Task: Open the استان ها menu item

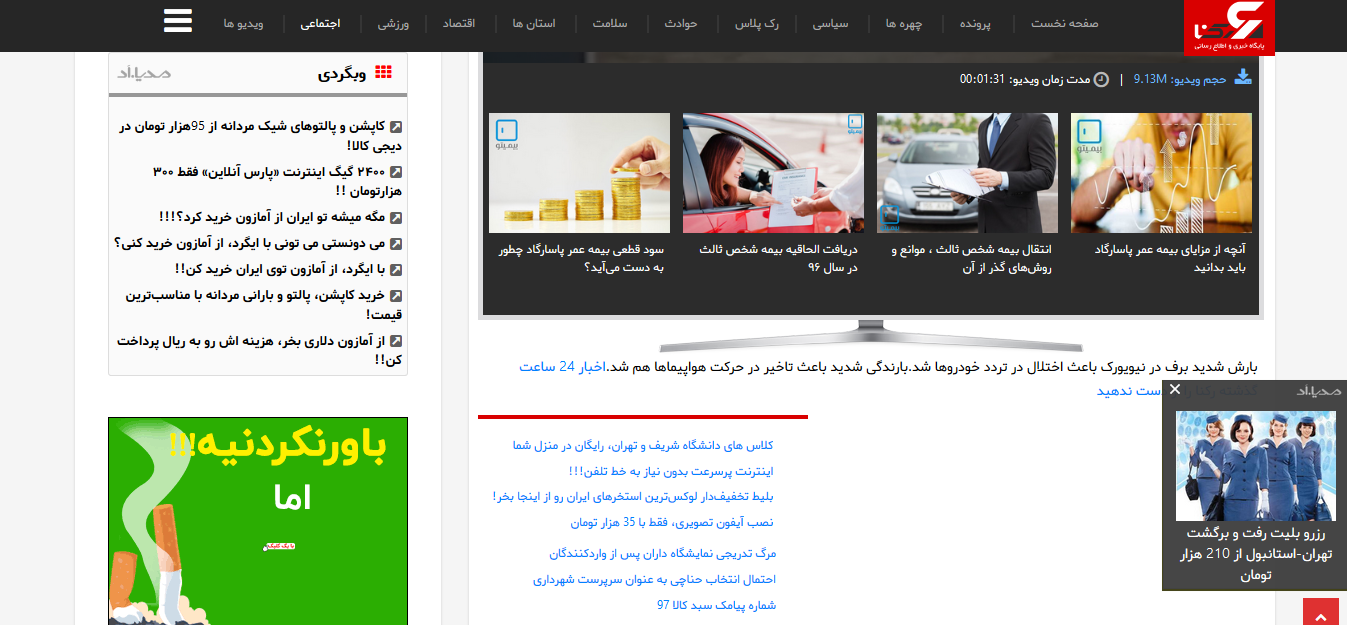Action: pos(534,23)
